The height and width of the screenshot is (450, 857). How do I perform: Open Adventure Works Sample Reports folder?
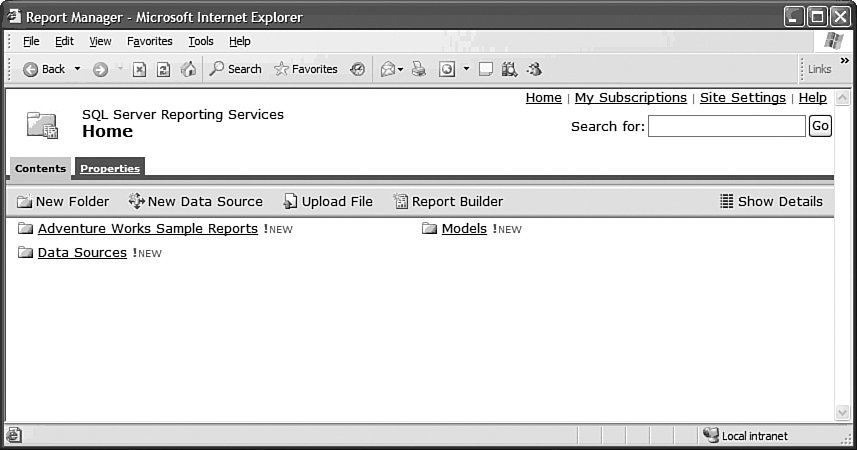pos(148,229)
